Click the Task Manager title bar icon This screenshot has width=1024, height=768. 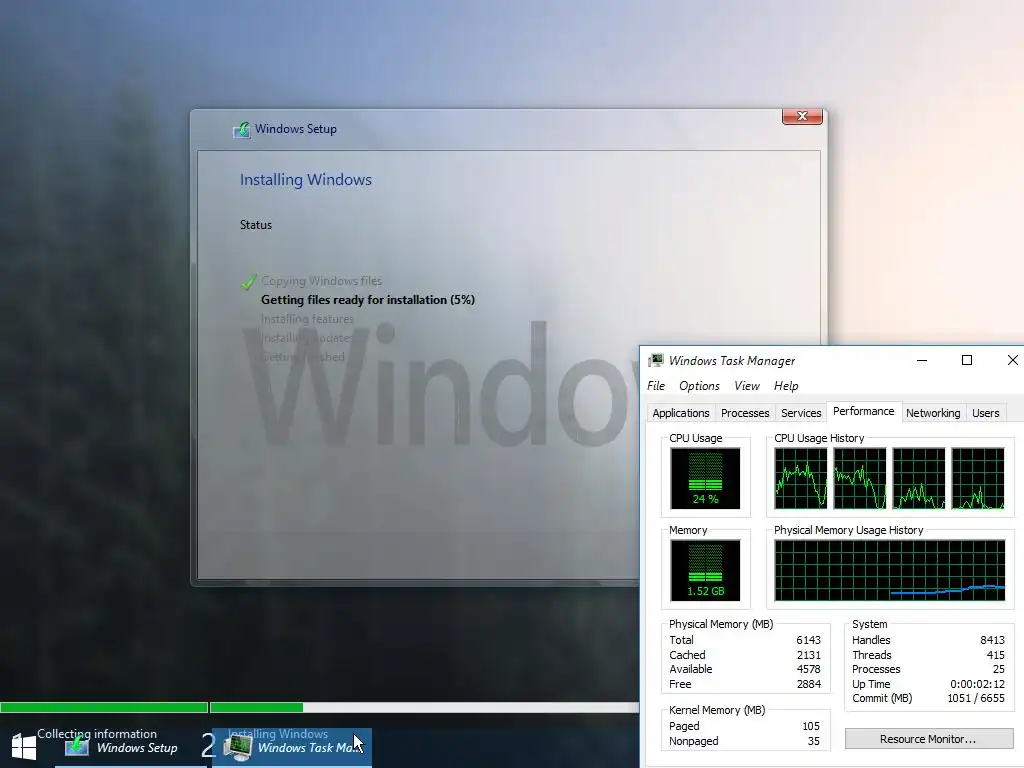click(x=656, y=360)
